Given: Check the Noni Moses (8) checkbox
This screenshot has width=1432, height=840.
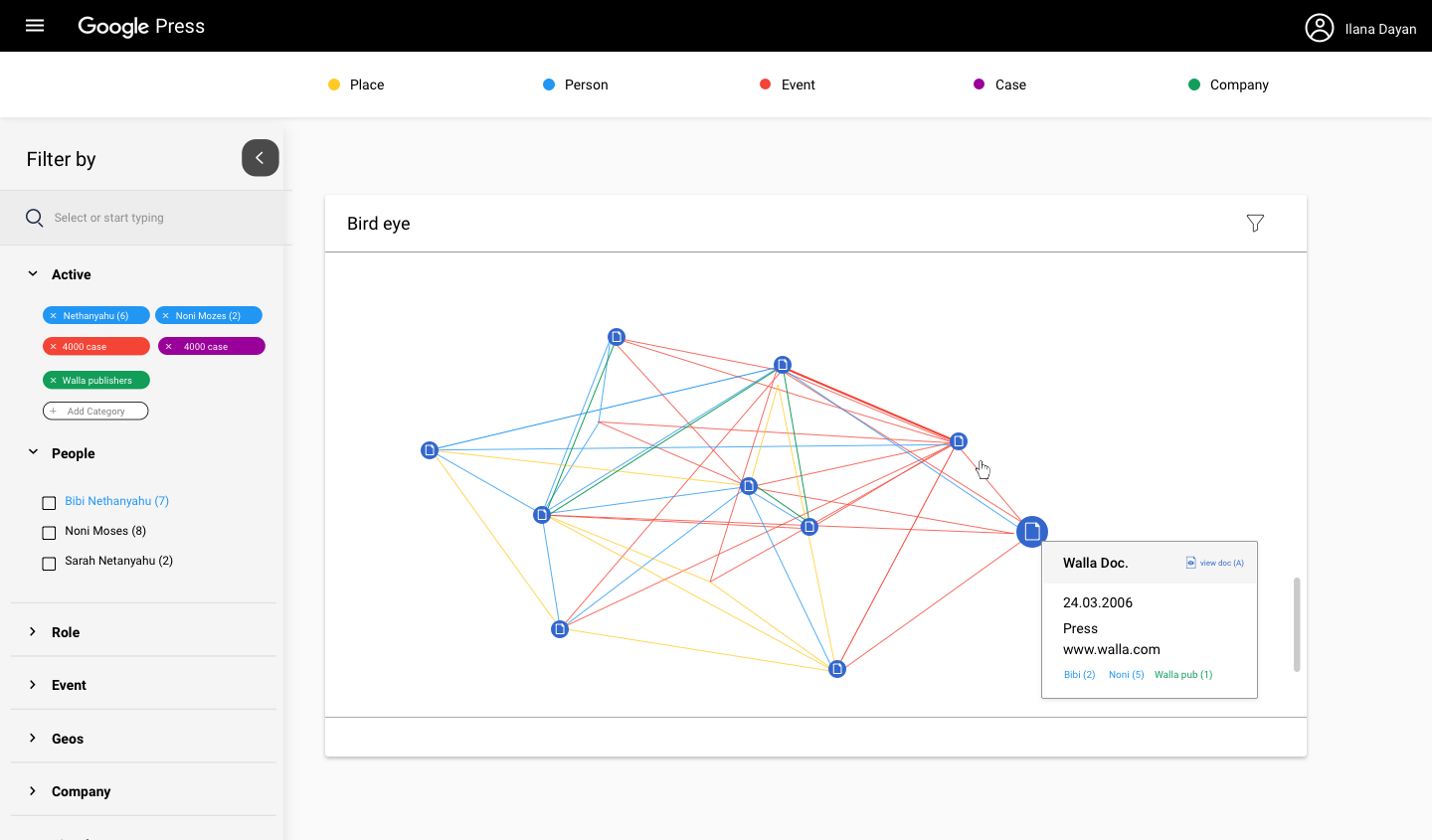Looking at the screenshot, I should [49, 533].
